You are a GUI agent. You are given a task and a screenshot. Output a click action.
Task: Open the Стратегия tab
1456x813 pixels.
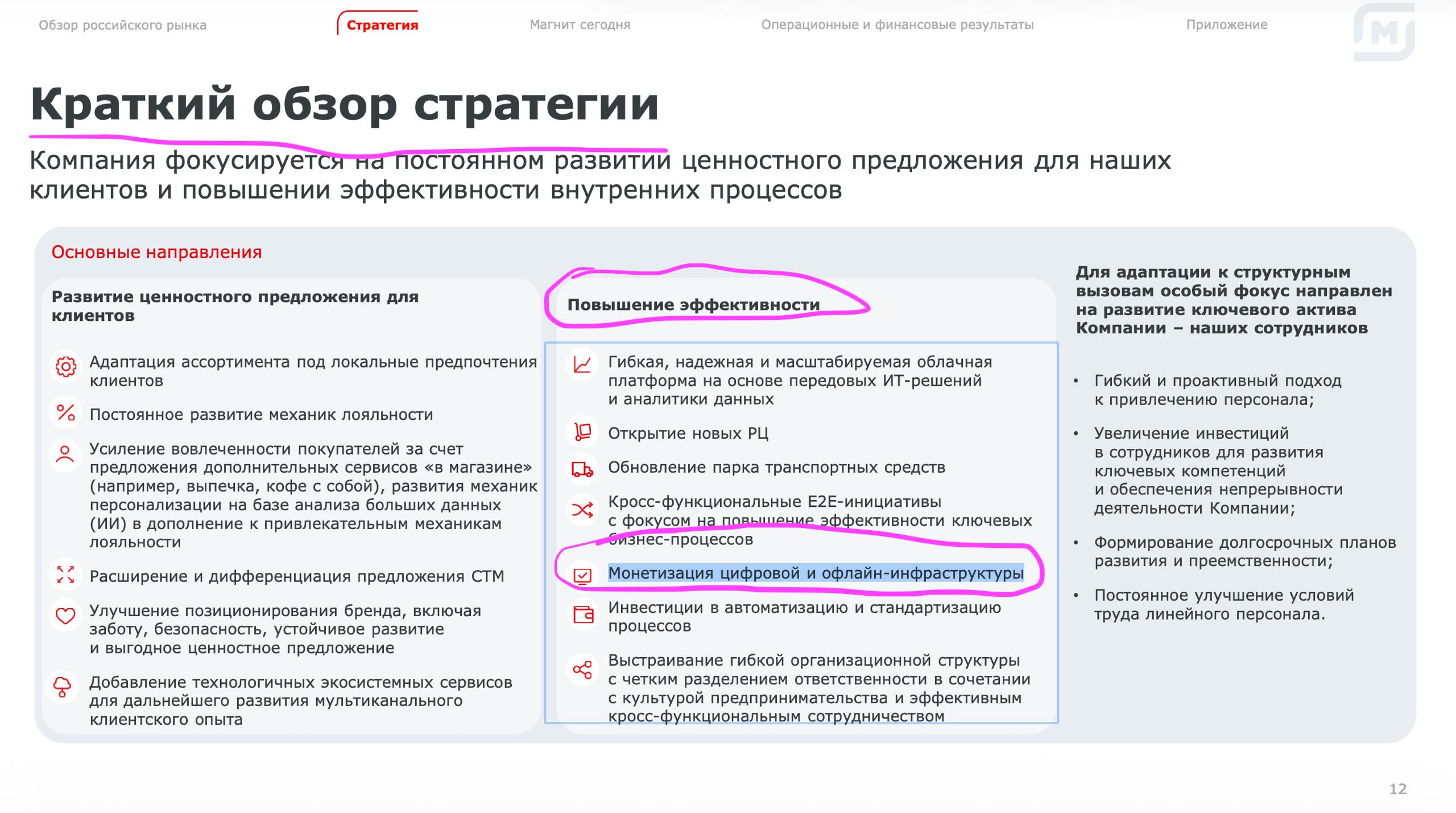pos(382,25)
